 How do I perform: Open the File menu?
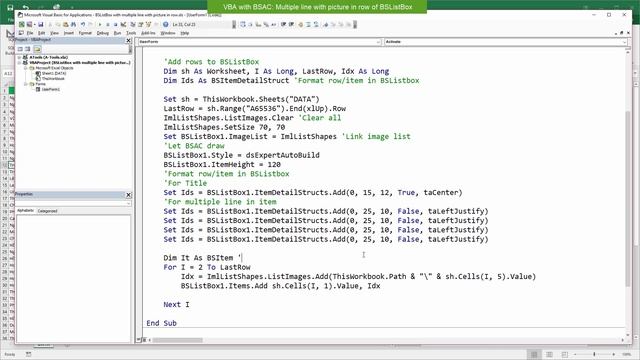[x=30, y=33]
